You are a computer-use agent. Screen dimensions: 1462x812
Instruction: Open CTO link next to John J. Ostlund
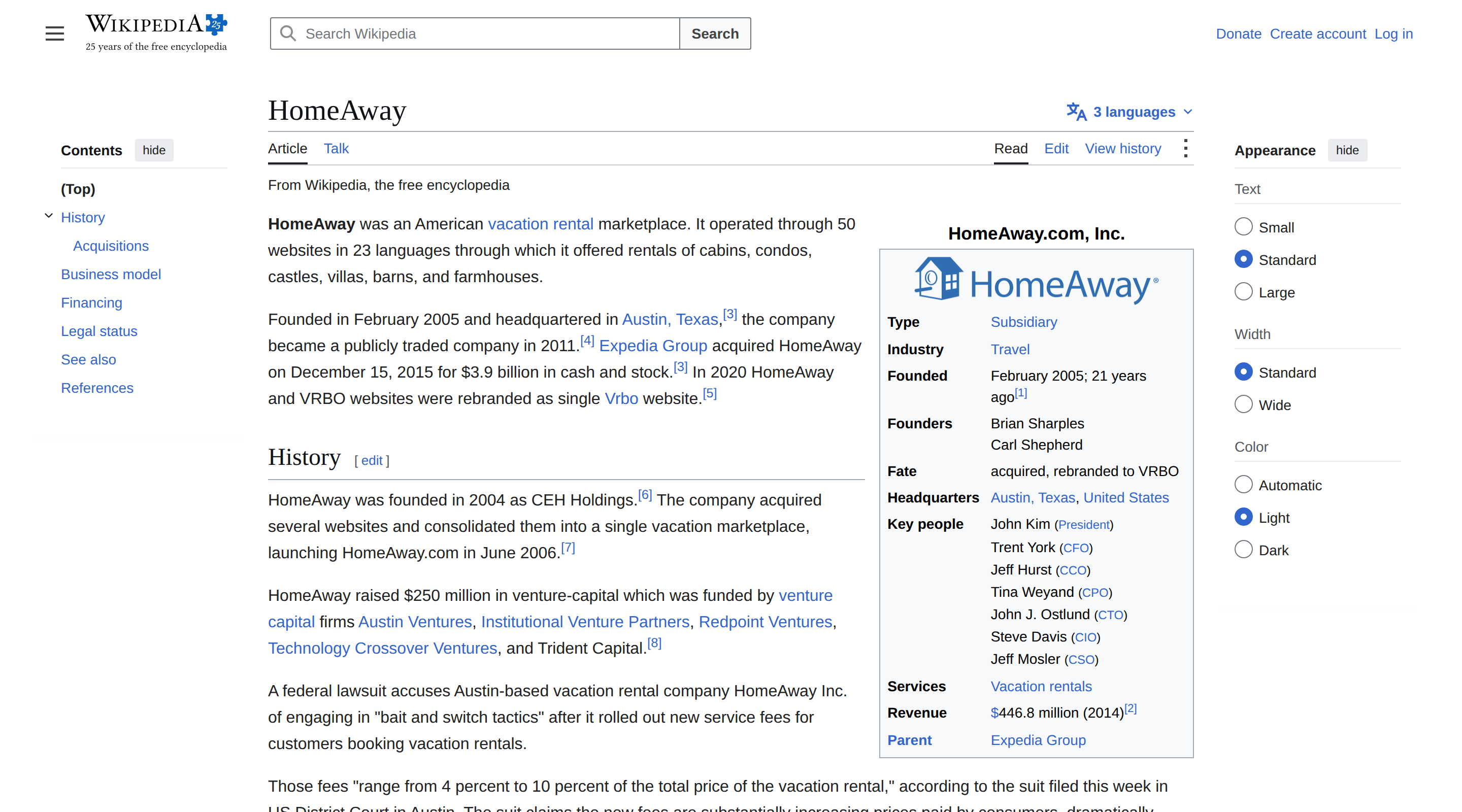1110,615
